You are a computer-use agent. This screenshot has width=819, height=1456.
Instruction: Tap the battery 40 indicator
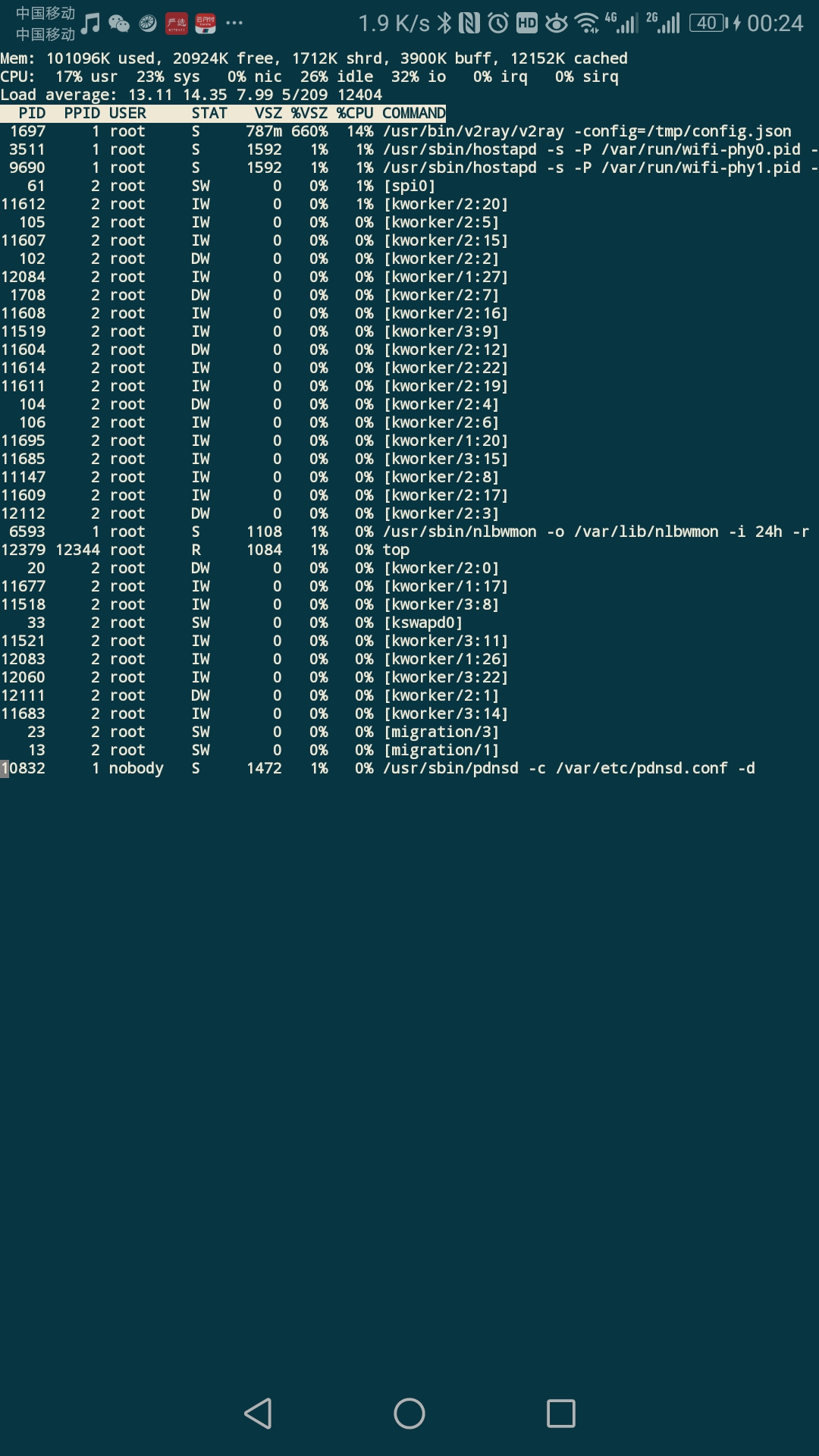pyautogui.click(x=708, y=23)
